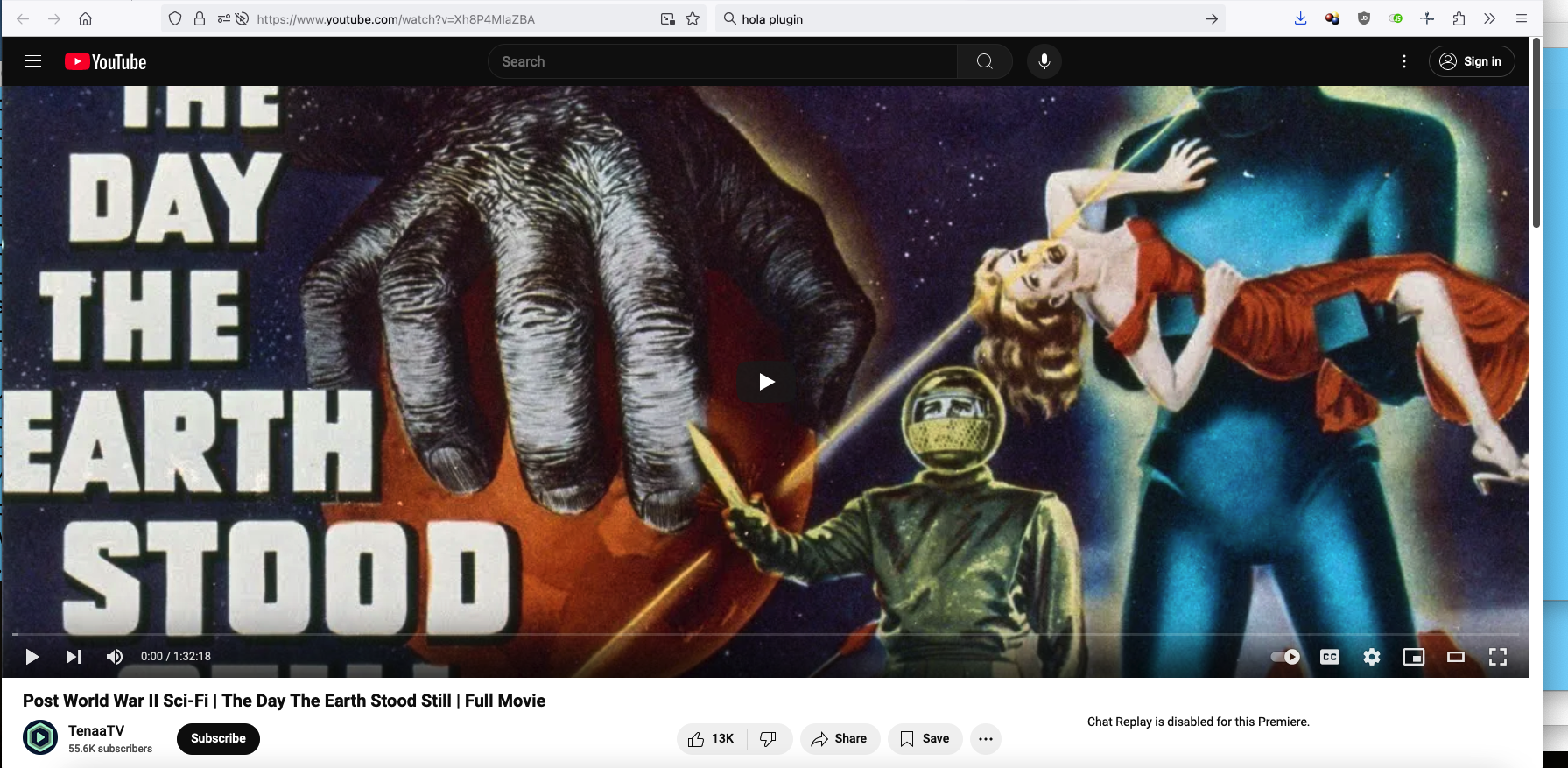
Task: Click the video progress bar
Action: pos(765,634)
